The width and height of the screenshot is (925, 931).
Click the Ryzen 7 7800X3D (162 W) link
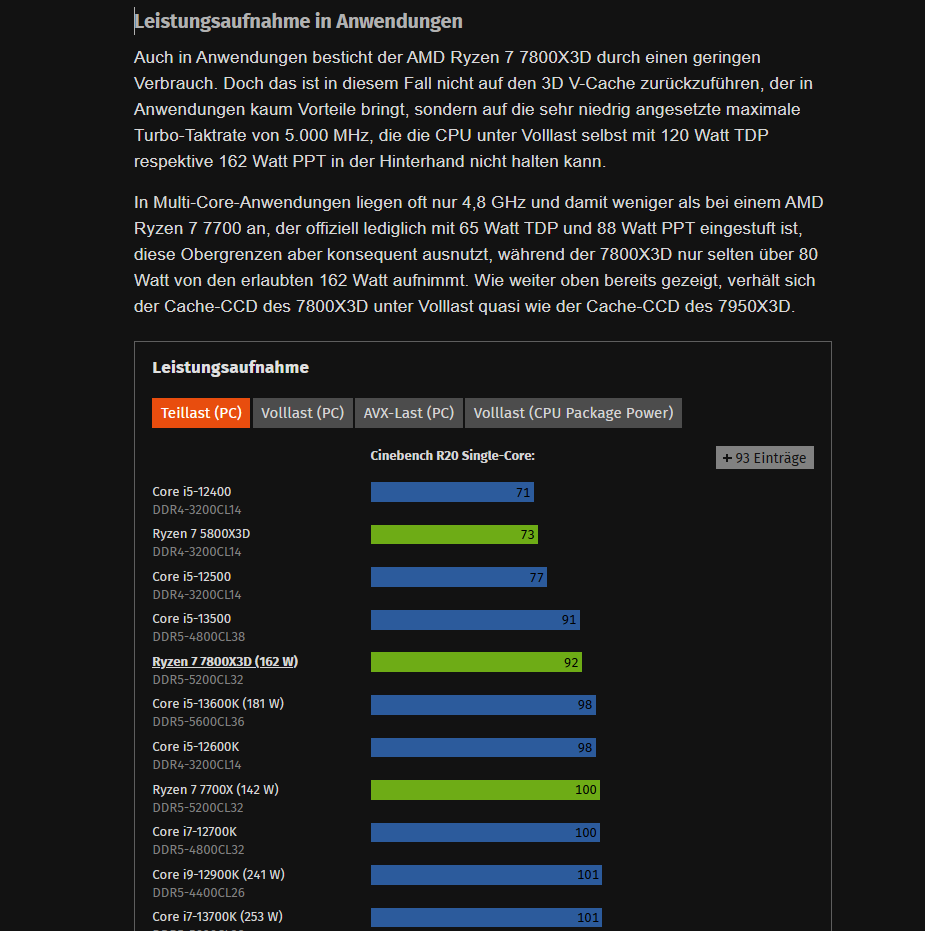point(225,661)
